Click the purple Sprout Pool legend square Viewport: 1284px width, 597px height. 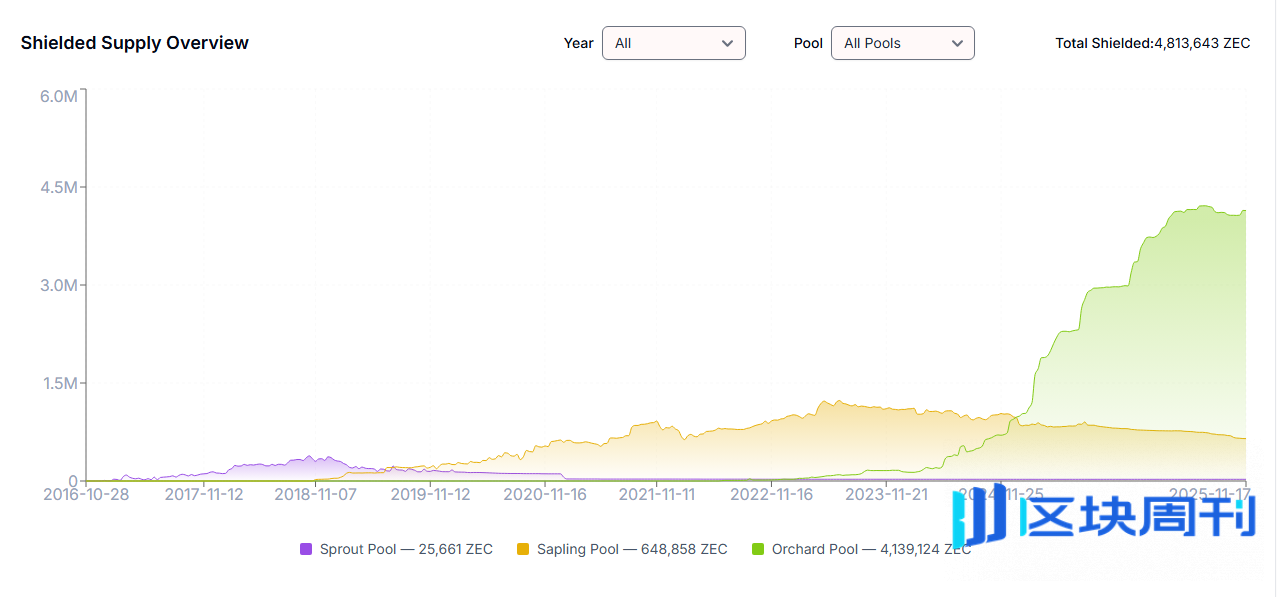pos(306,549)
